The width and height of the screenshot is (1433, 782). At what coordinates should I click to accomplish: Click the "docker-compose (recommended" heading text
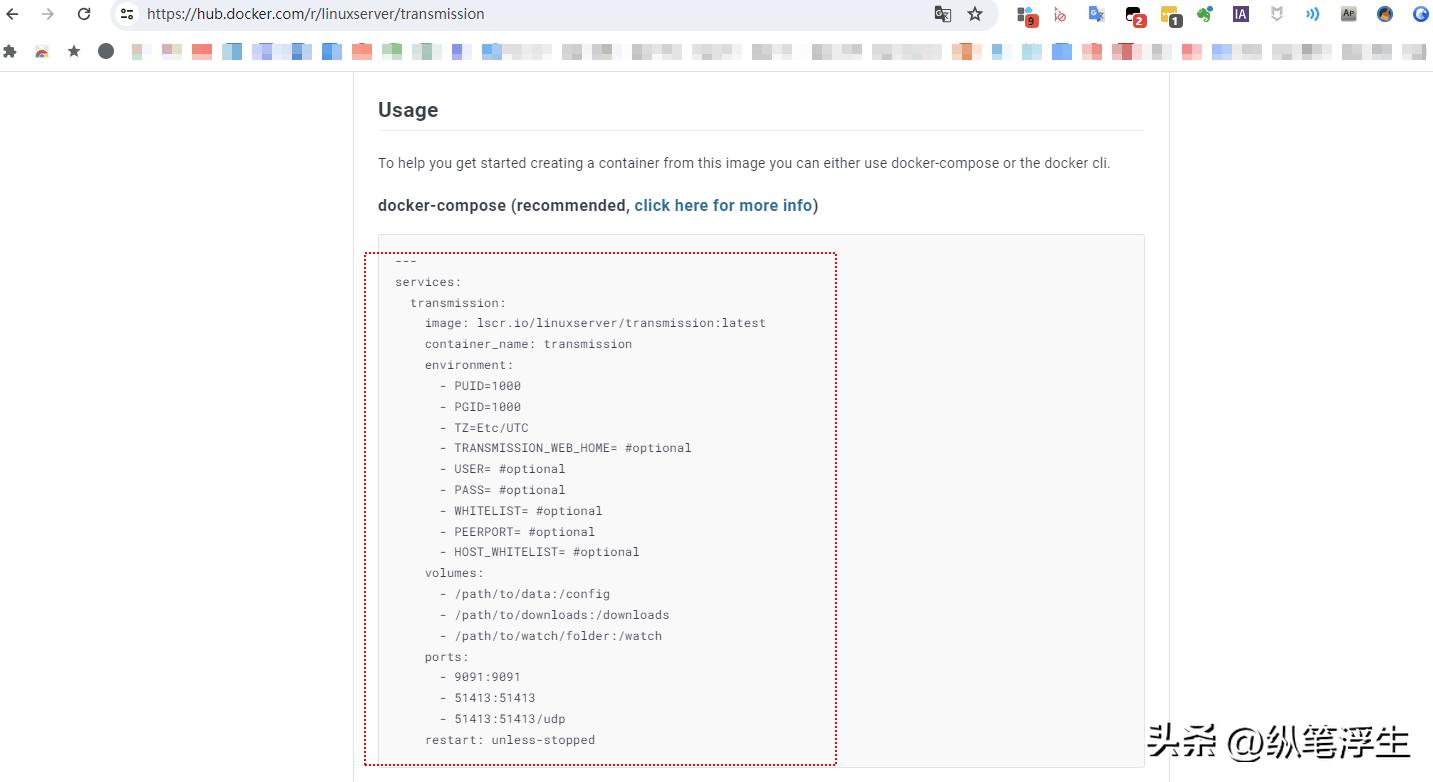coord(502,205)
